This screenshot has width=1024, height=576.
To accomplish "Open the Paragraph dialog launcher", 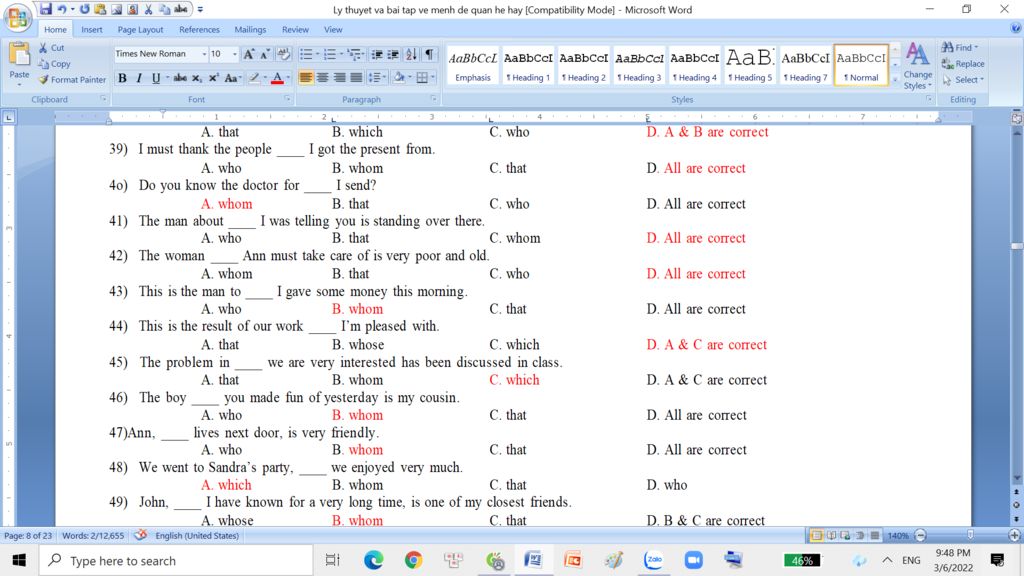I will pos(434,99).
